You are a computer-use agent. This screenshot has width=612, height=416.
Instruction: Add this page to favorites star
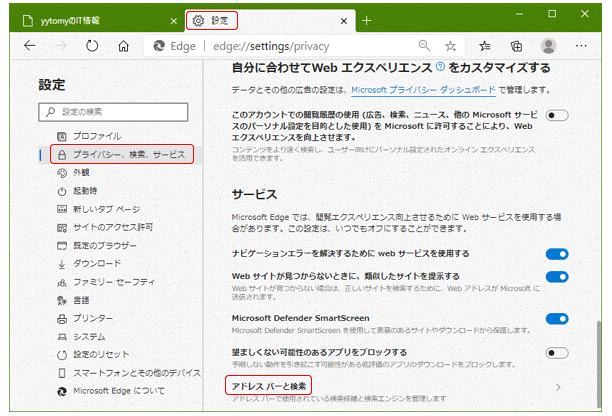(x=451, y=45)
